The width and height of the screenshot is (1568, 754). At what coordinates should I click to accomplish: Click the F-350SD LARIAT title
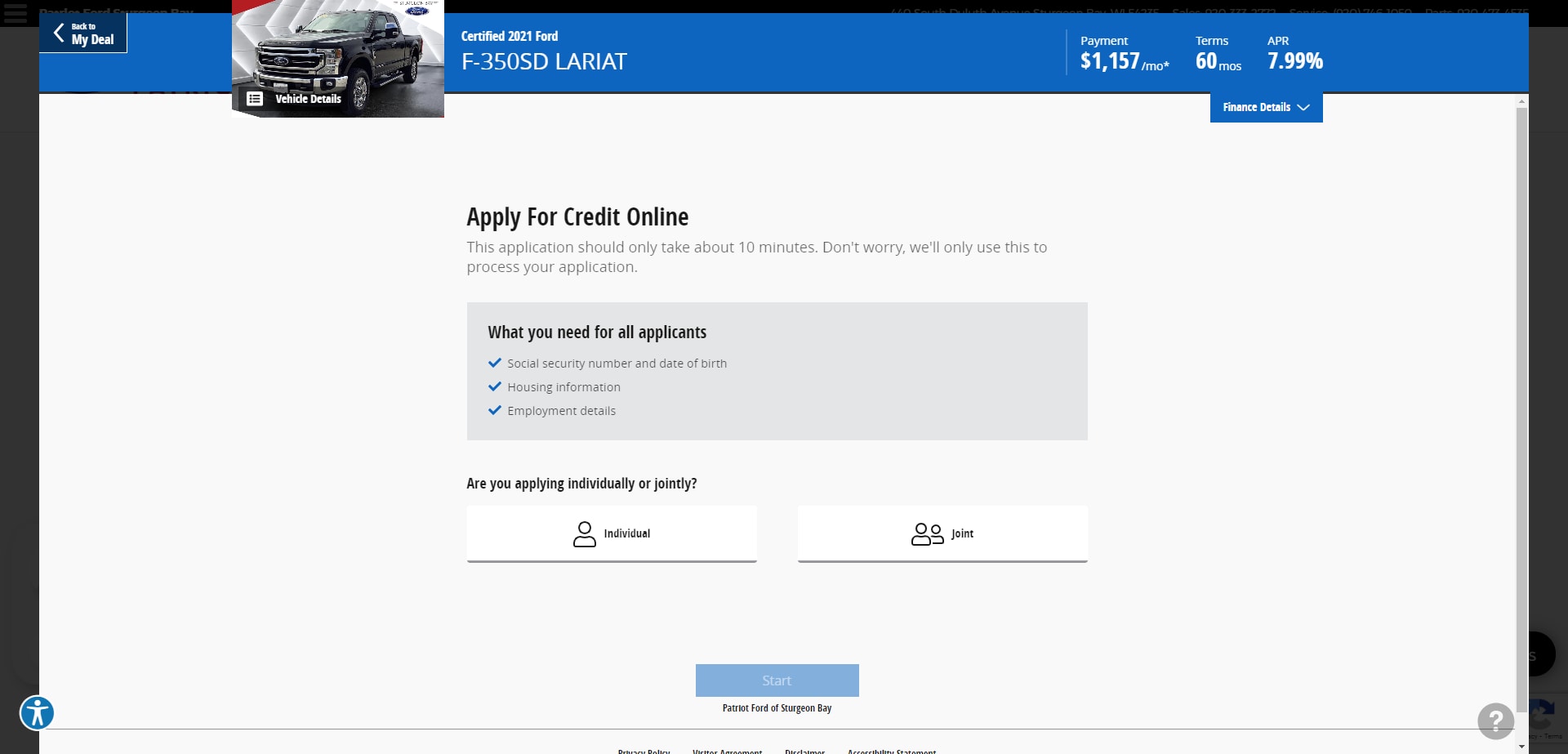coord(544,62)
